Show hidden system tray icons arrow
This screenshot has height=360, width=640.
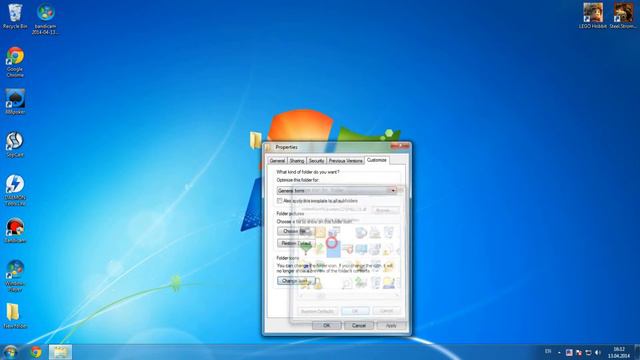click(x=559, y=352)
